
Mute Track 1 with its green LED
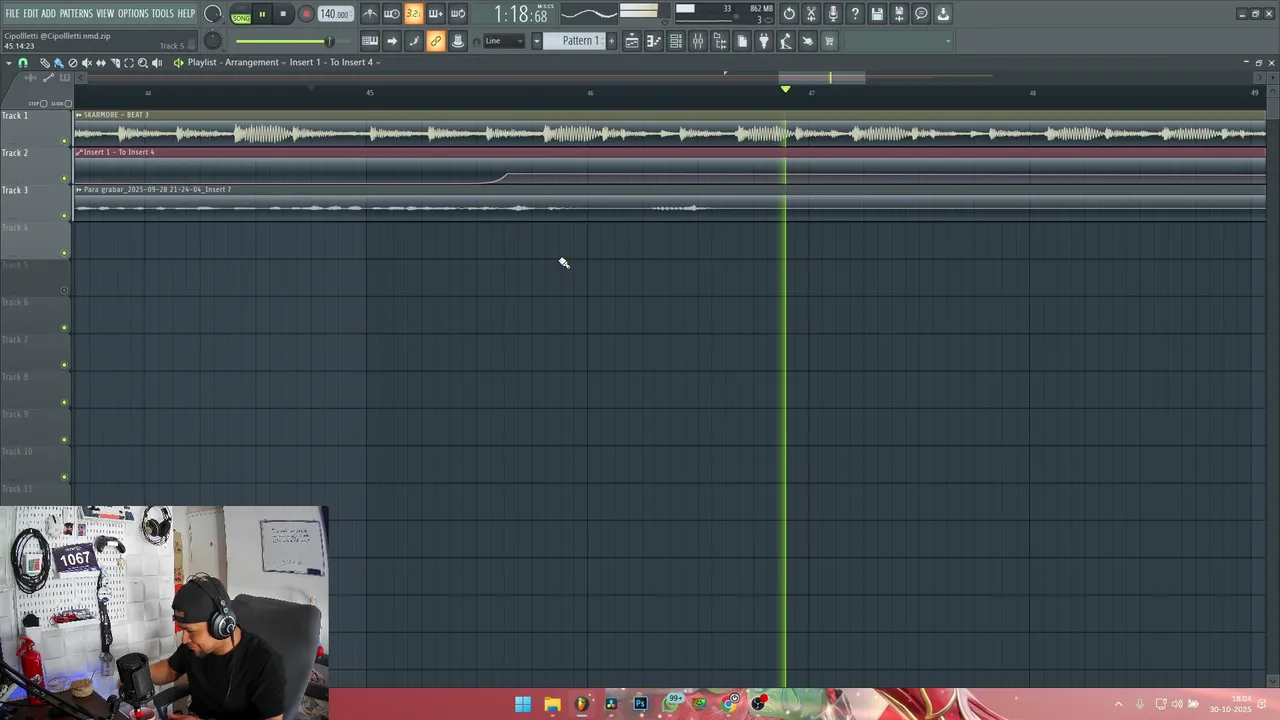pos(65,141)
